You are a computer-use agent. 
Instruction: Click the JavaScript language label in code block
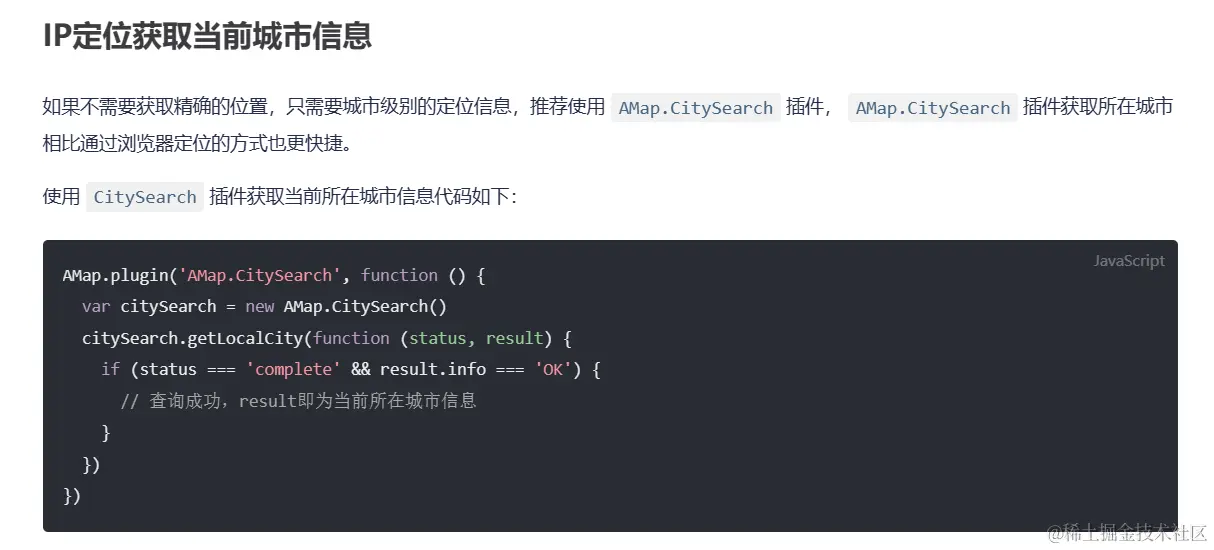point(1129,261)
